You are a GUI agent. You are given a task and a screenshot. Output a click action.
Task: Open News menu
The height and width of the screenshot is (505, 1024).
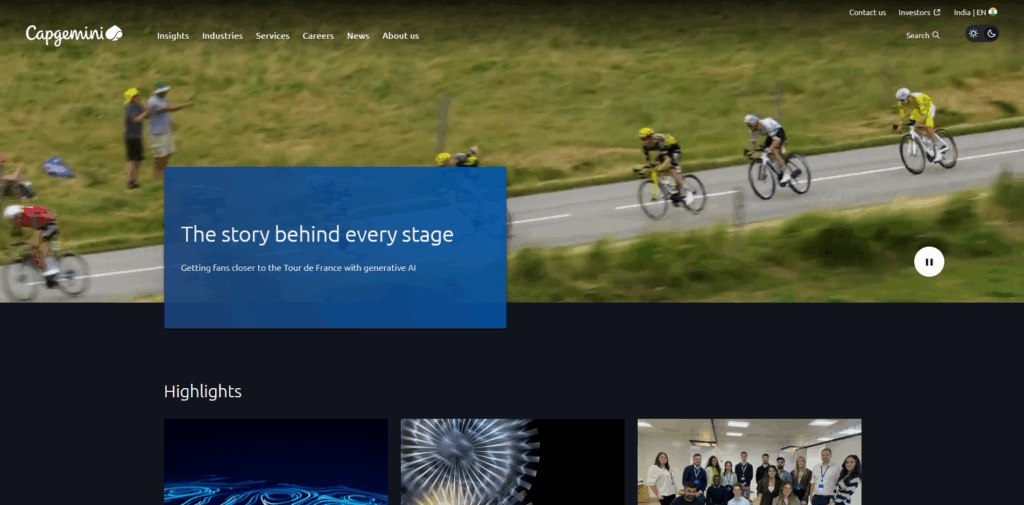click(358, 36)
